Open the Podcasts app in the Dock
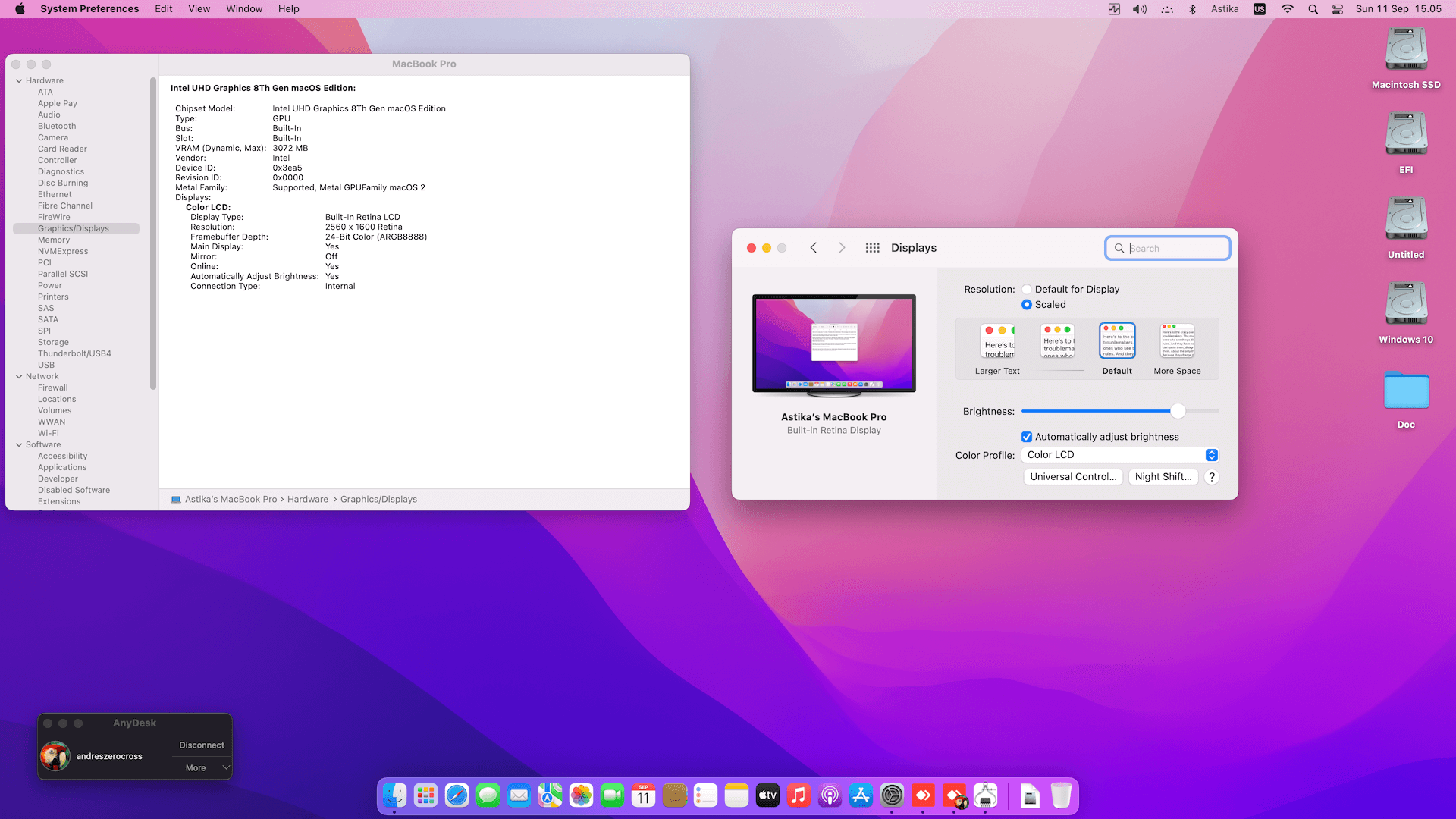The height and width of the screenshot is (819, 1456). tap(830, 795)
